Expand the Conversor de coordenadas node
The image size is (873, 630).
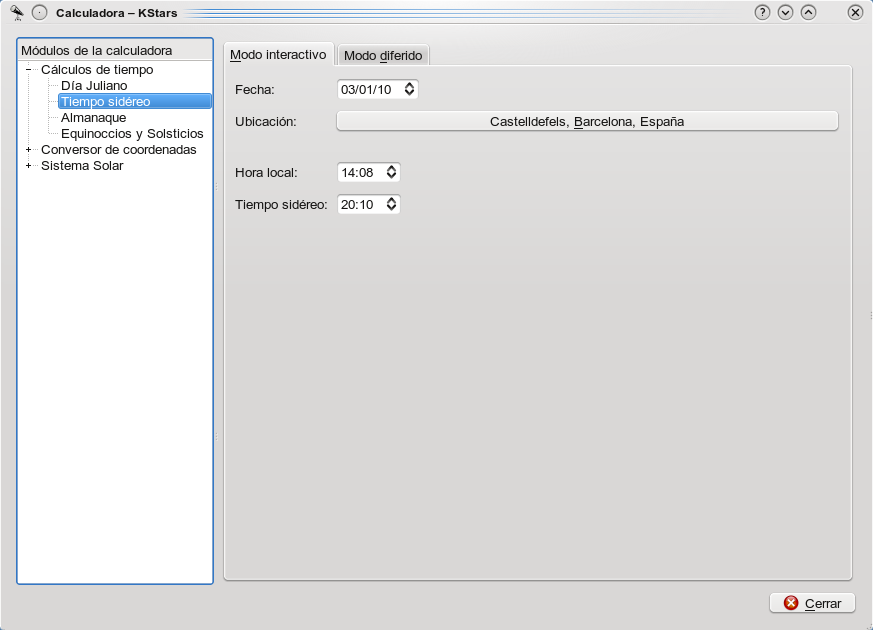tap(29, 150)
